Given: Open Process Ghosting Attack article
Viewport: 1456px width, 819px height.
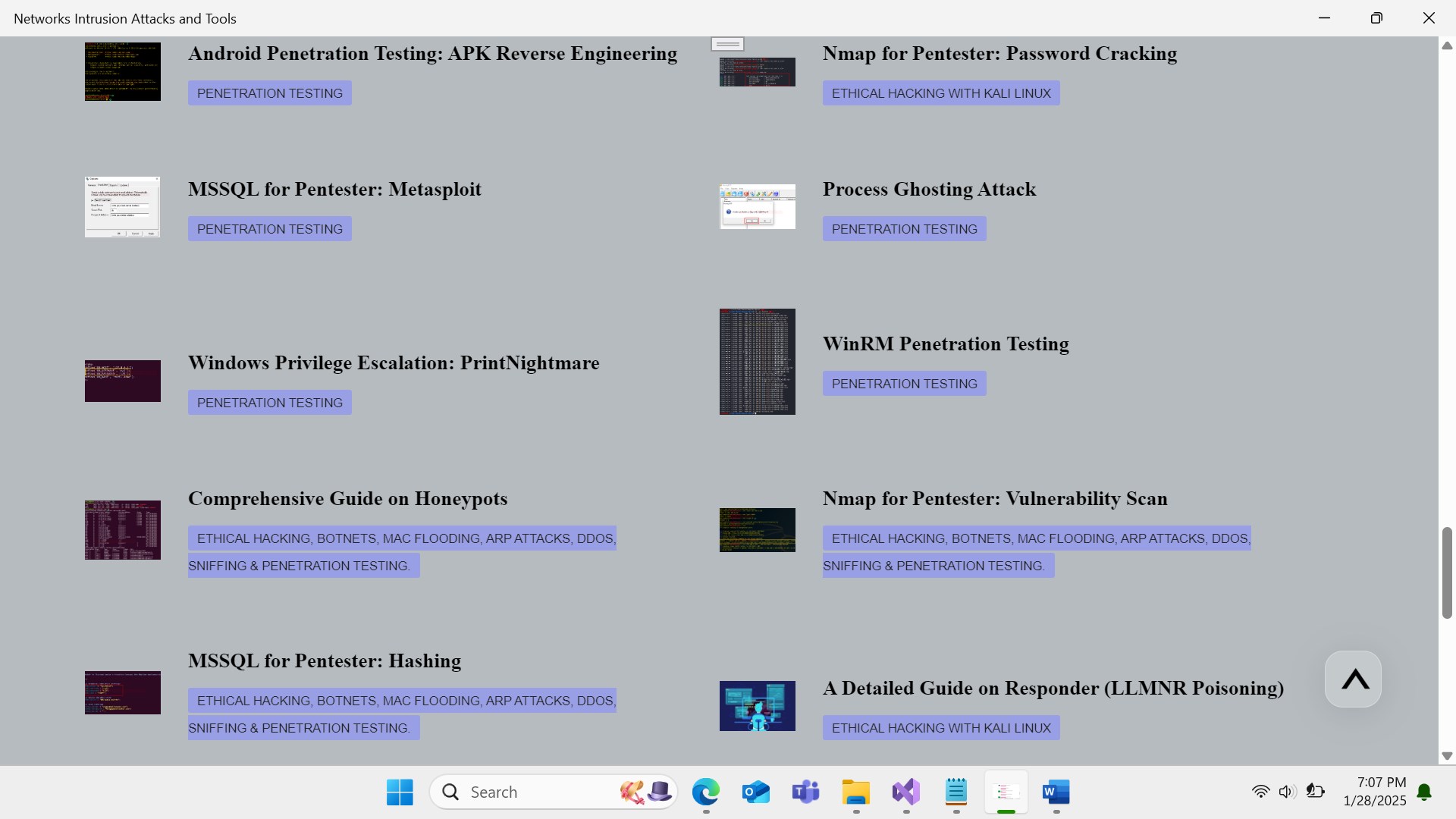Looking at the screenshot, I should pyautogui.click(x=929, y=189).
